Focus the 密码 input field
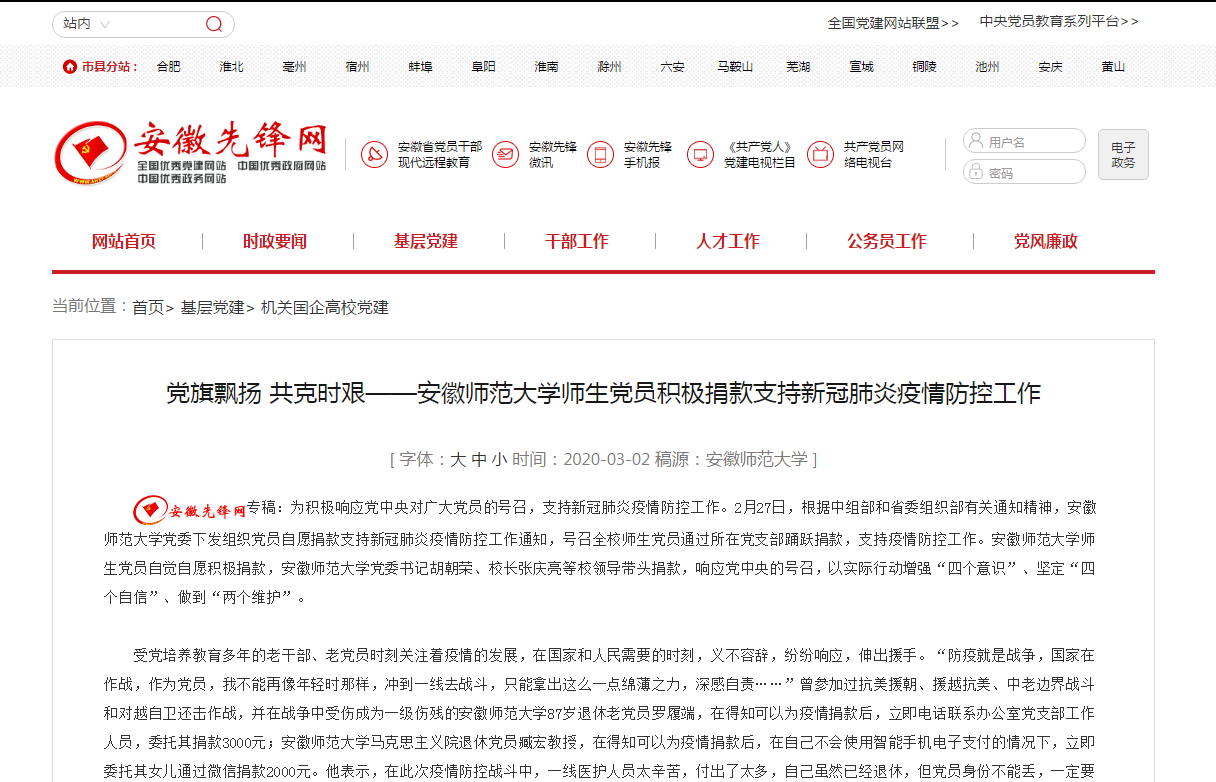This screenshot has height=782, width=1216. pos(1024,172)
